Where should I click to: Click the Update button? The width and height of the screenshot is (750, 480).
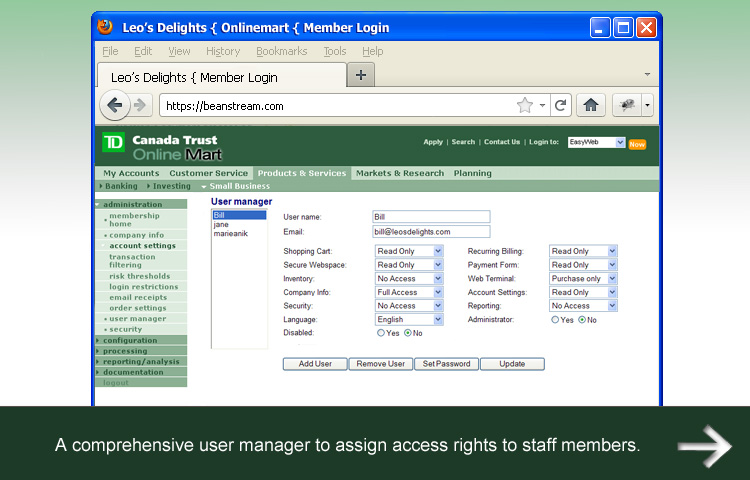tap(512, 364)
